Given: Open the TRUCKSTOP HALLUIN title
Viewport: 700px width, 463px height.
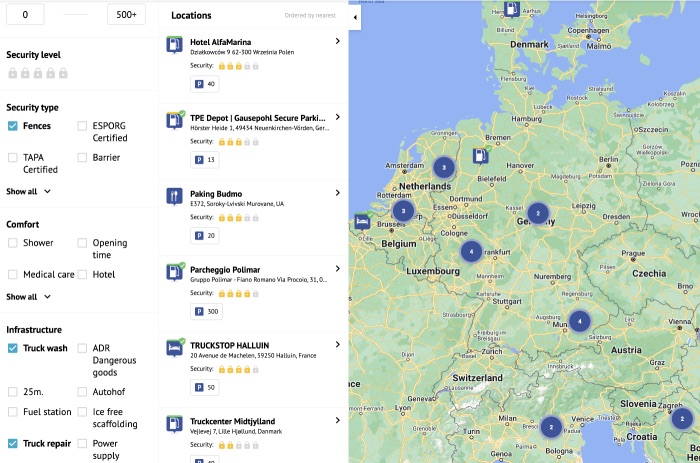Looking at the screenshot, I should pyautogui.click(x=229, y=346).
